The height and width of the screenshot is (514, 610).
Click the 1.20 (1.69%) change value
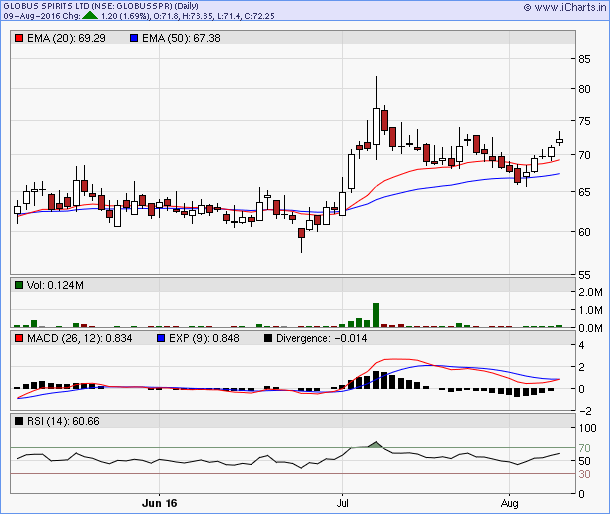pos(125,16)
